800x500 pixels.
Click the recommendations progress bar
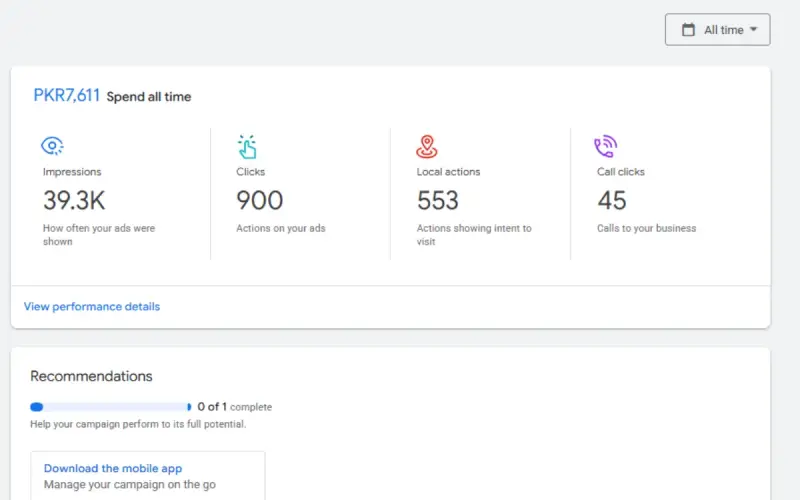click(110, 407)
